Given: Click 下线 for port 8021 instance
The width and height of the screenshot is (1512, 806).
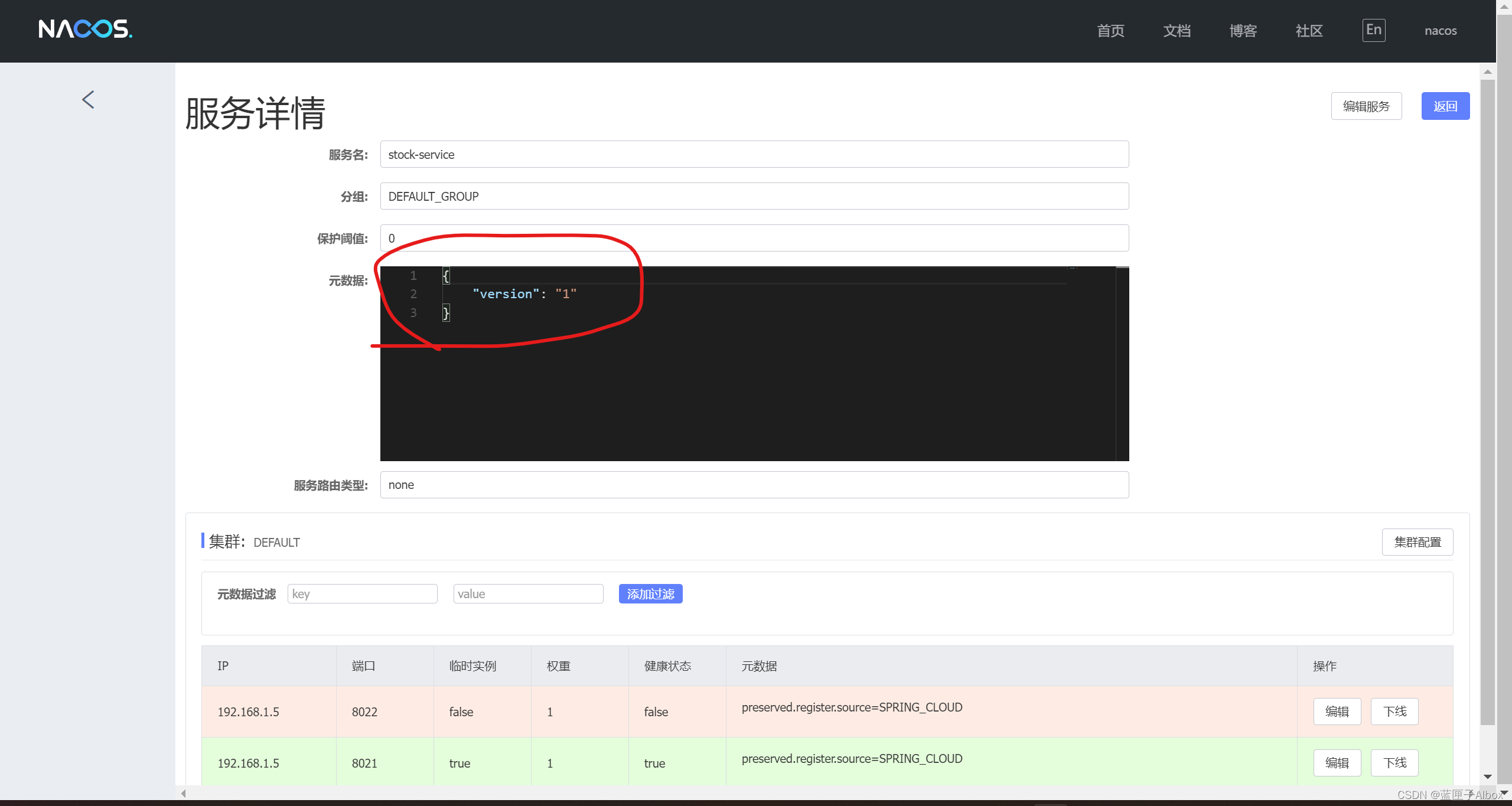Looking at the screenshot, I should click(1394, 763).
